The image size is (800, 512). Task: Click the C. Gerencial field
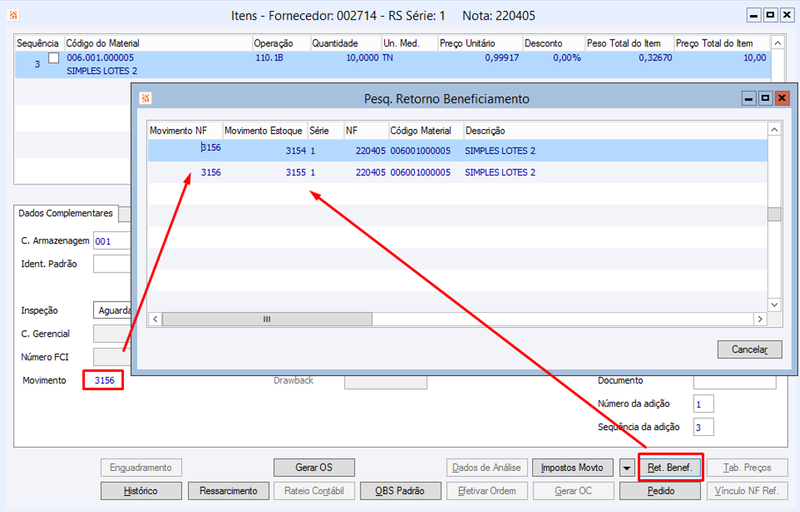coord(112,334)
